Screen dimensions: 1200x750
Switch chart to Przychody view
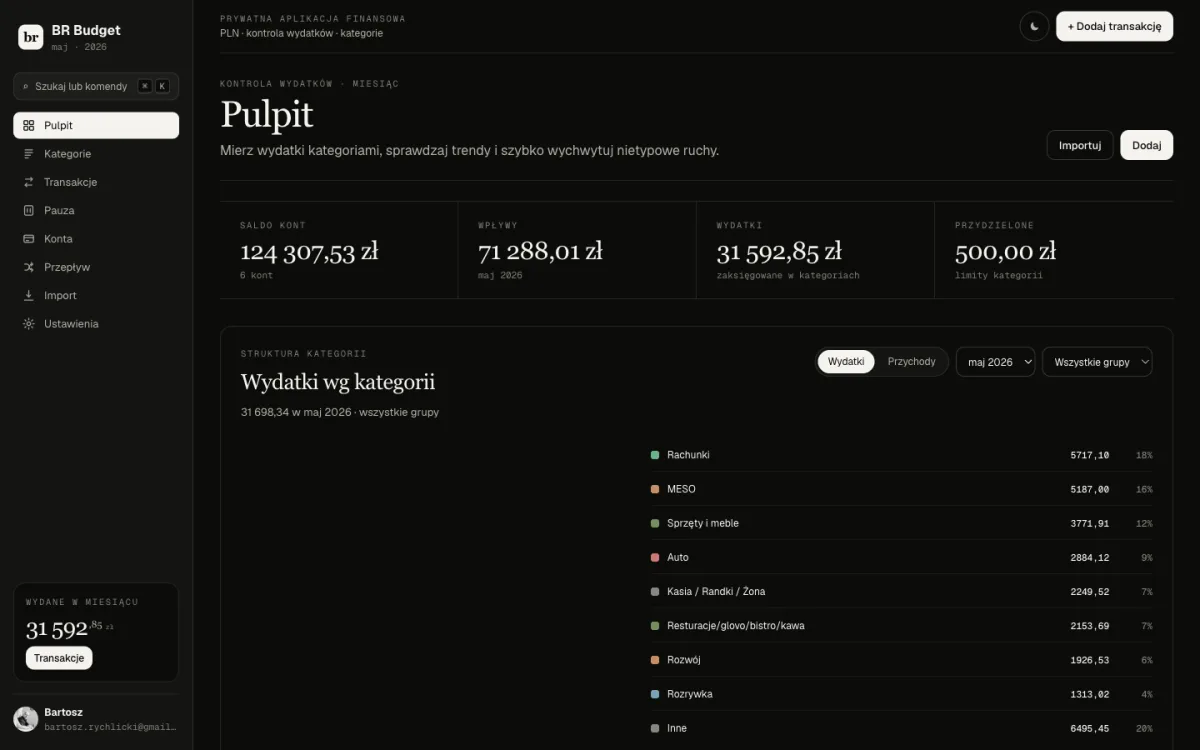pyautogui.click(x=912, y=362)
